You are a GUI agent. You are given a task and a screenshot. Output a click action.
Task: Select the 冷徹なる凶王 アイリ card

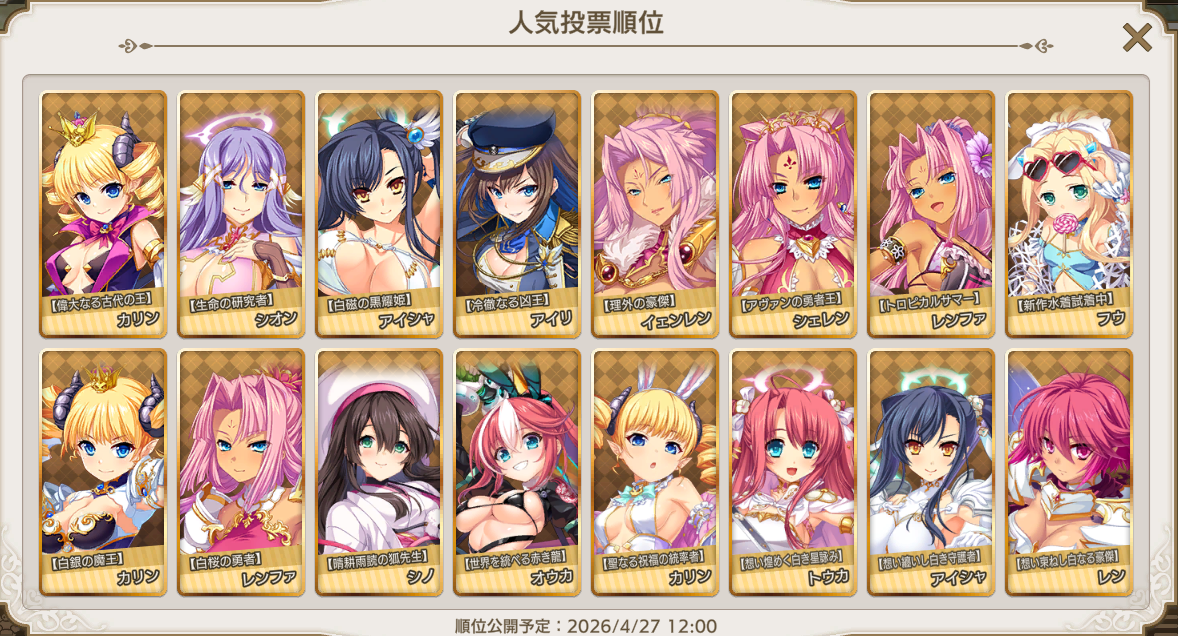(518, 214)
